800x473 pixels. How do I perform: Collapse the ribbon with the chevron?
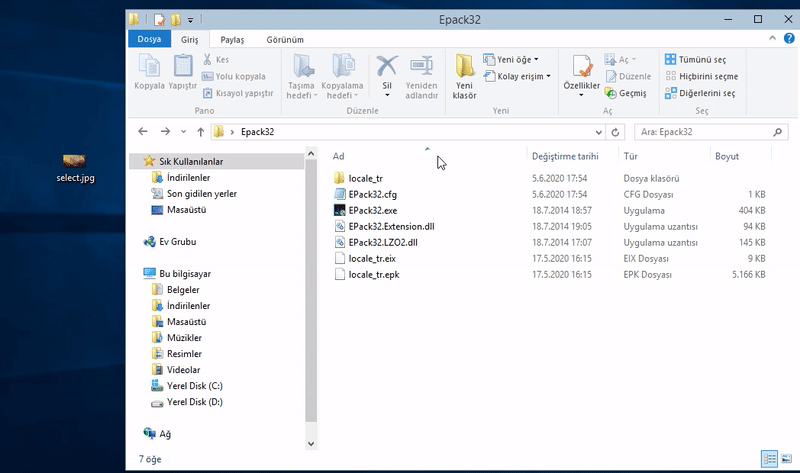772,38
